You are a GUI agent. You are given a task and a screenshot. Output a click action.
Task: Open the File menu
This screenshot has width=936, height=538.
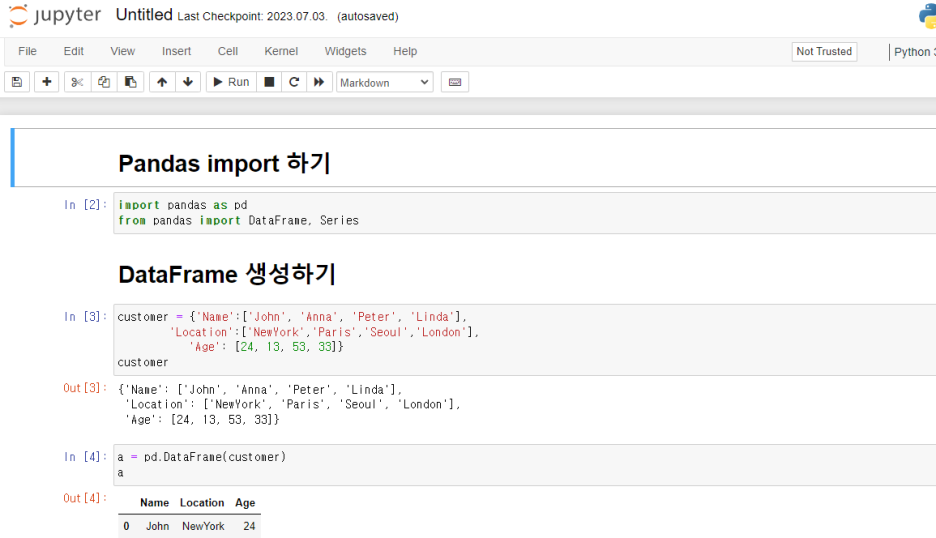(x=27, y=51)
